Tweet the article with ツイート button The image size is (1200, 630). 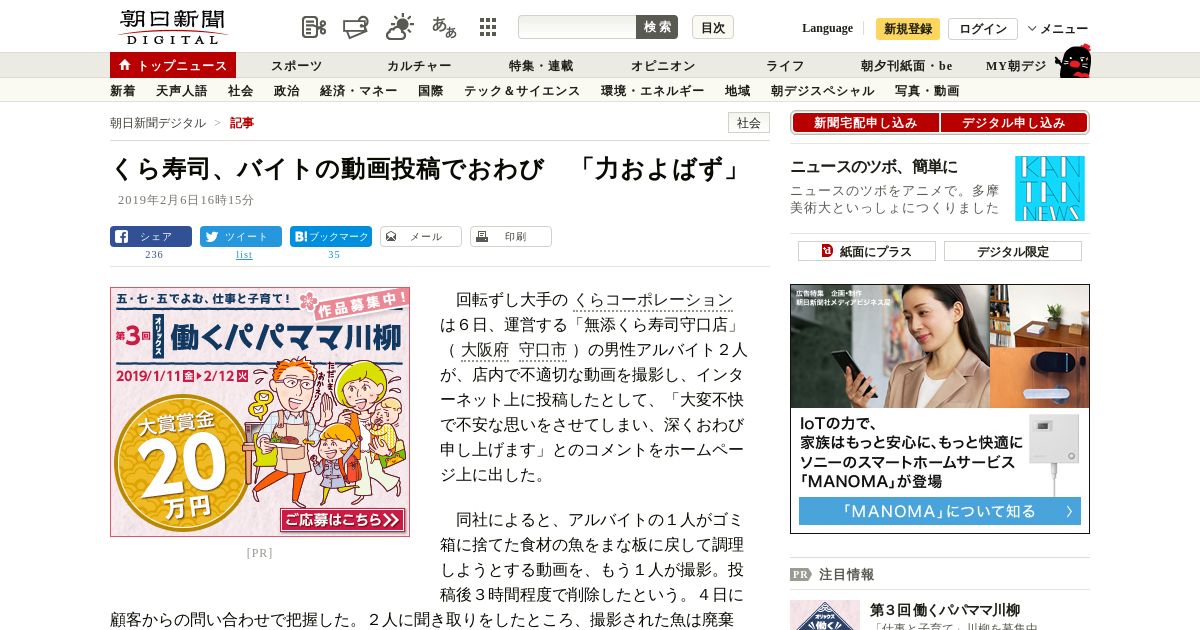point(241,237)
